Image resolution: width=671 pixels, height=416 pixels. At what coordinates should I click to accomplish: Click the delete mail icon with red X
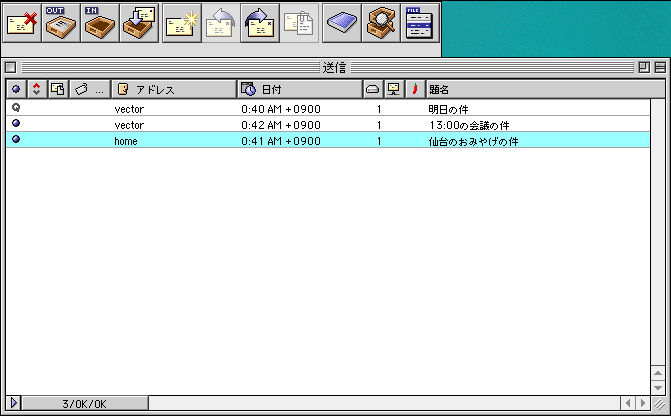21,21
